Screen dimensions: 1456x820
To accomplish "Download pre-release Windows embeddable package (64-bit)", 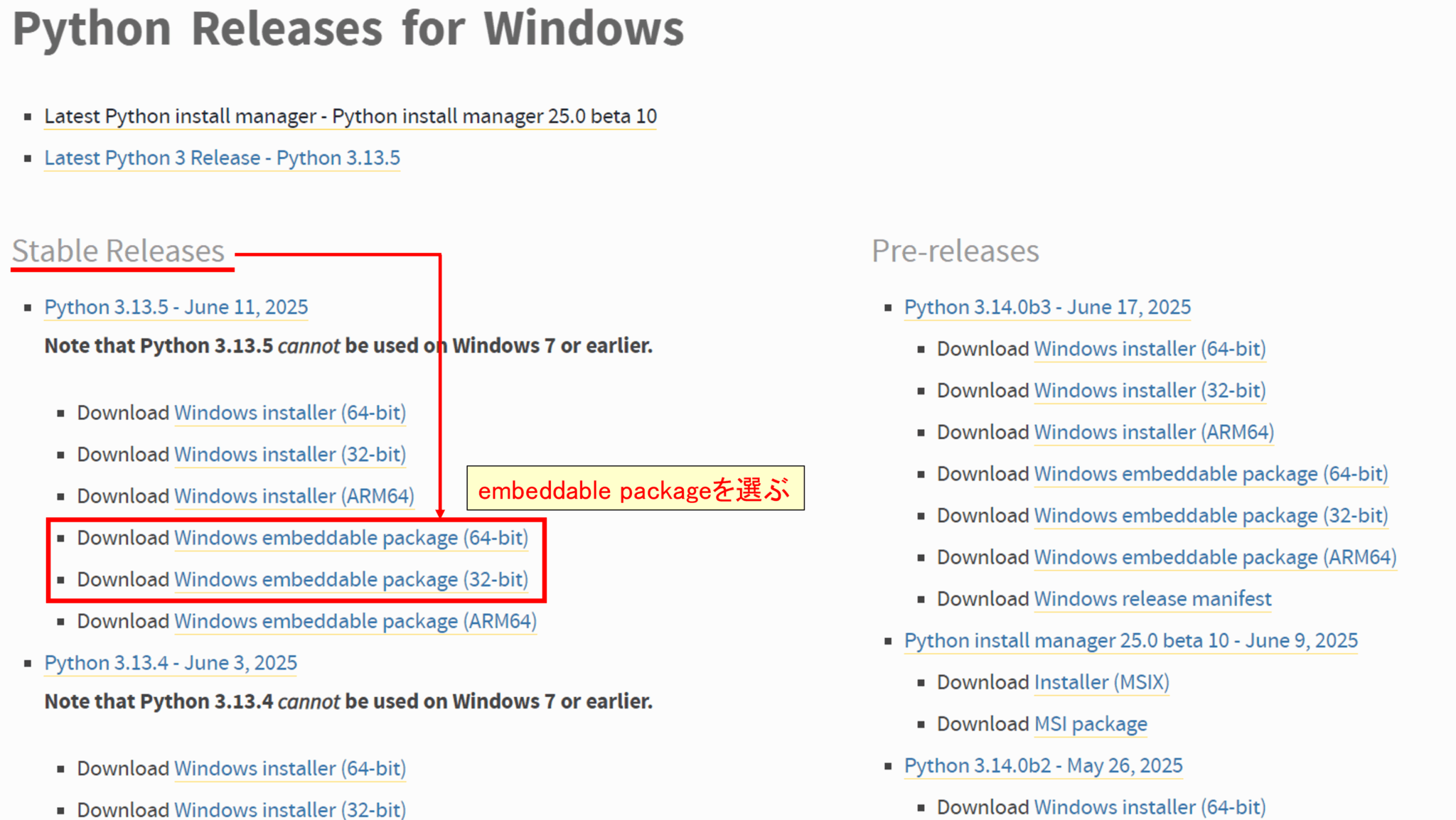I will [x=1211, y=474].
